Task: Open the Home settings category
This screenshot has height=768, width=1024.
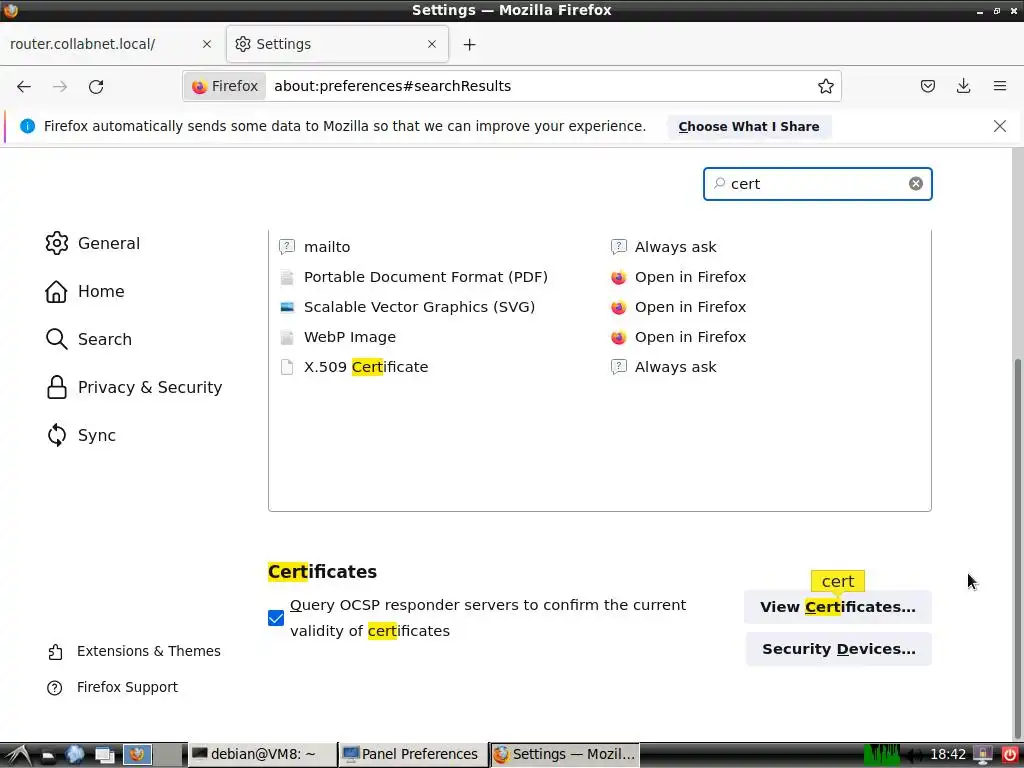Action: [85, 291]
